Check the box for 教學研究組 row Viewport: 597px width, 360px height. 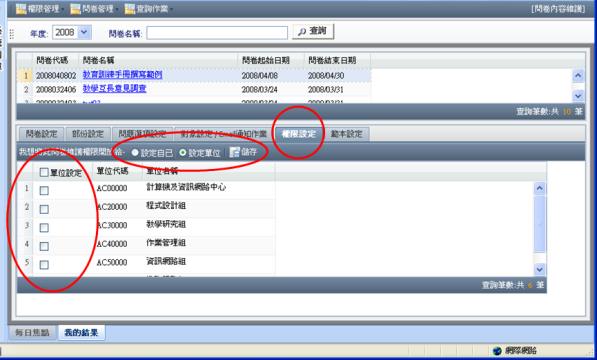pyautogui.click(x=44, y=228)
